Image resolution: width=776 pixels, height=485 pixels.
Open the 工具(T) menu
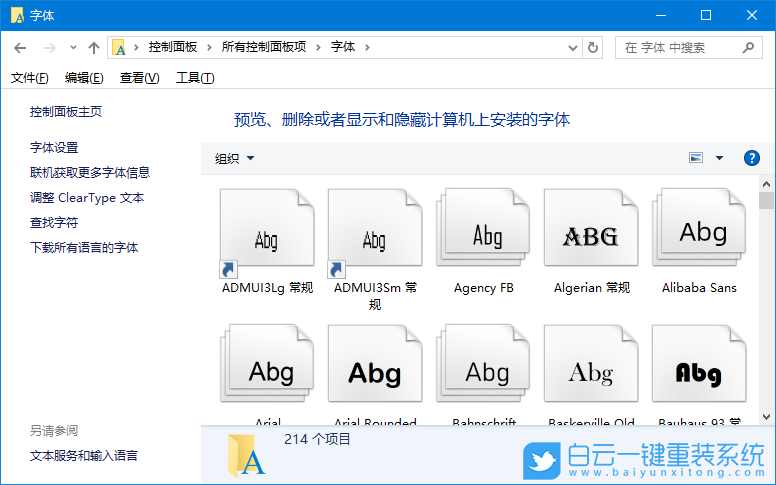[x=195, y=78]
